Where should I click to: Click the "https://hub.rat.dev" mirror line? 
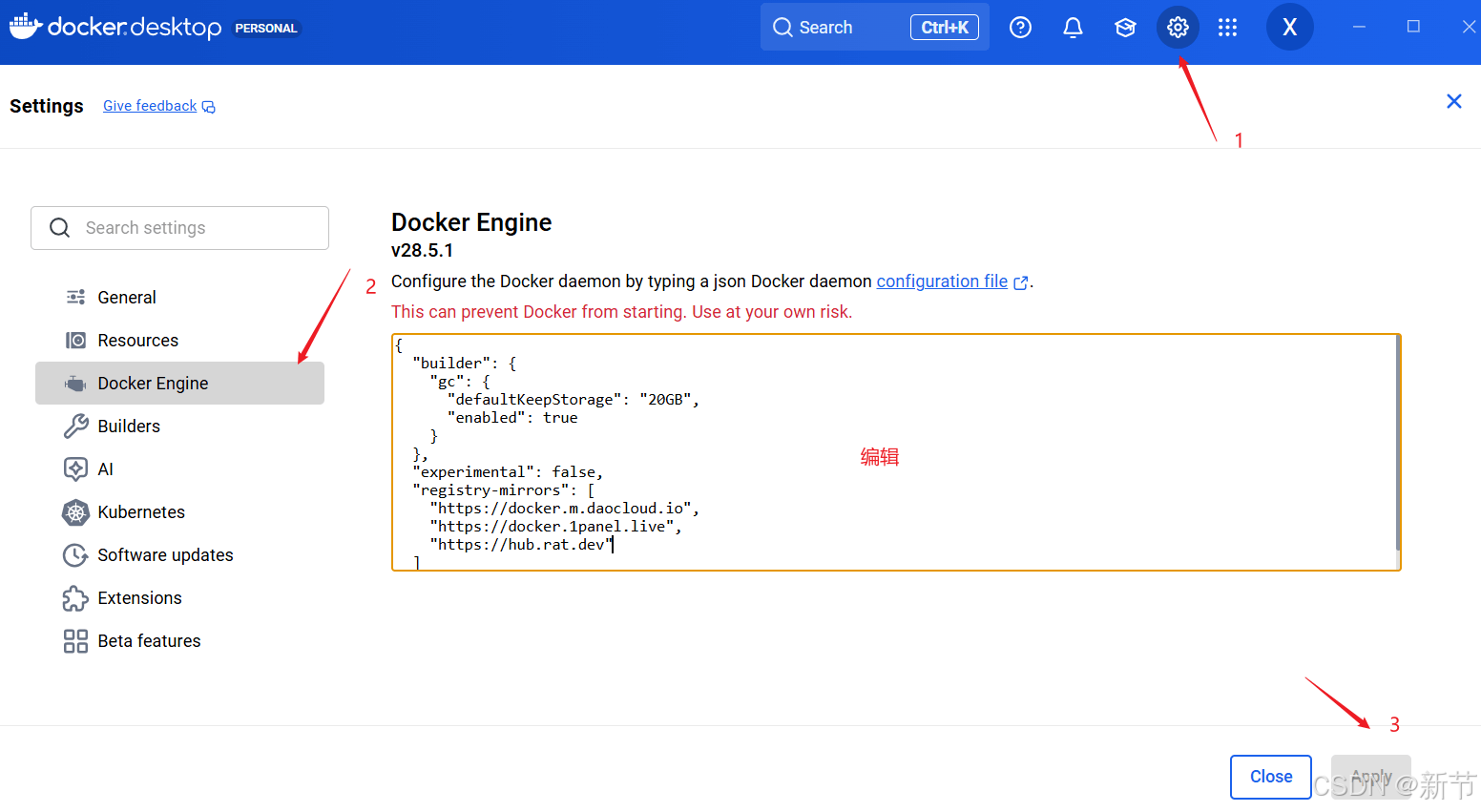point(521,545)
